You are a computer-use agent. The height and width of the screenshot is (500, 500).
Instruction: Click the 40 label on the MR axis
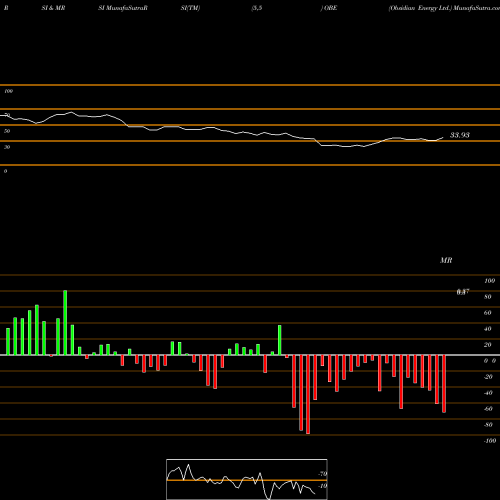pyautogui.click(x=488, y=329)
